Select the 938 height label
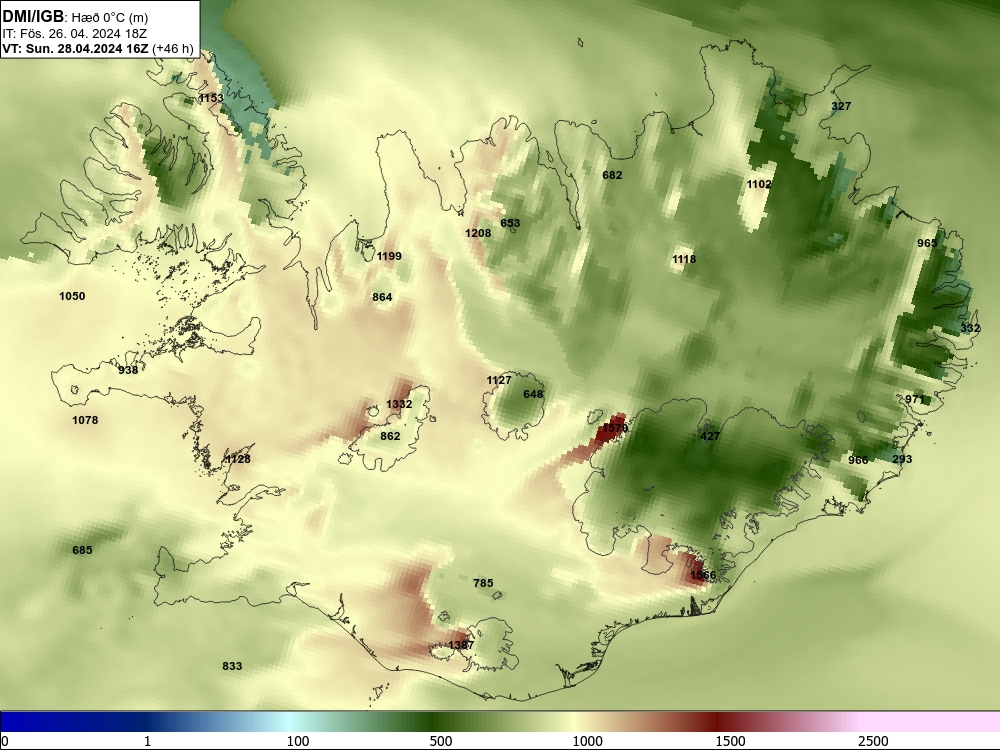The image size is (1000, 750). [x=128, y=369]
